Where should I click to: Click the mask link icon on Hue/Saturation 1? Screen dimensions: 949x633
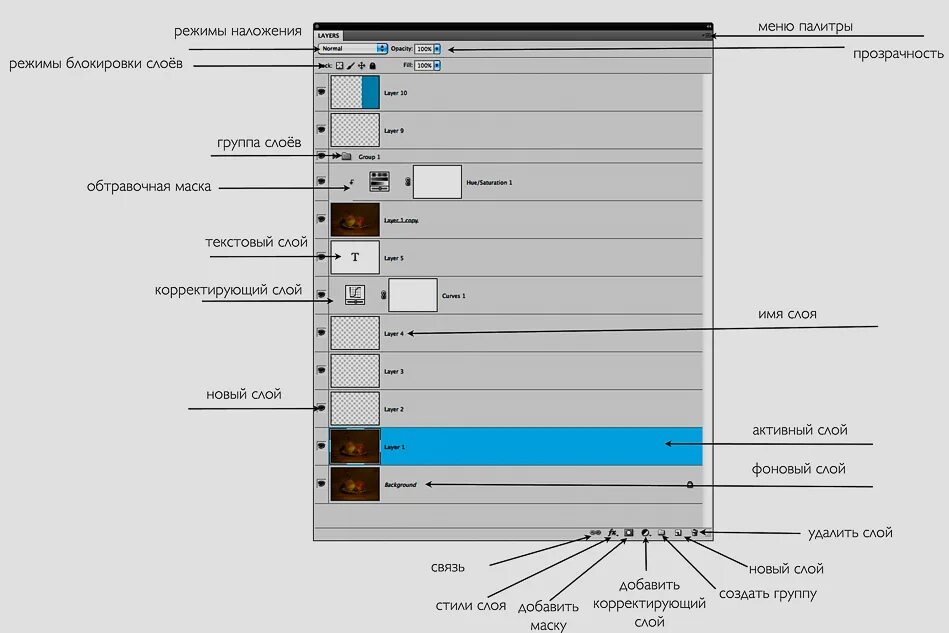(x=408, y=182)
